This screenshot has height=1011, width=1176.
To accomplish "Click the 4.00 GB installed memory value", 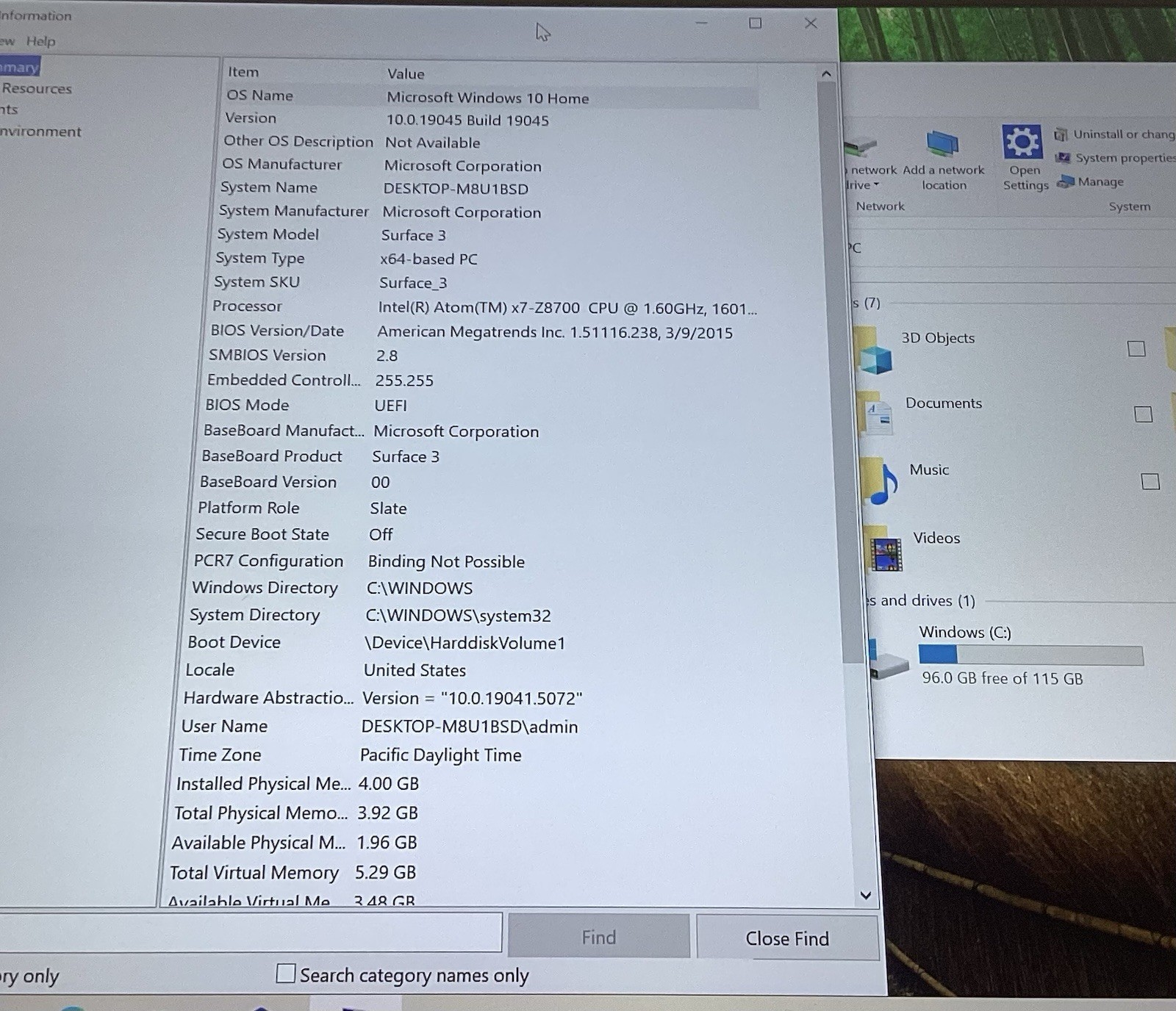I will (388, 784).
